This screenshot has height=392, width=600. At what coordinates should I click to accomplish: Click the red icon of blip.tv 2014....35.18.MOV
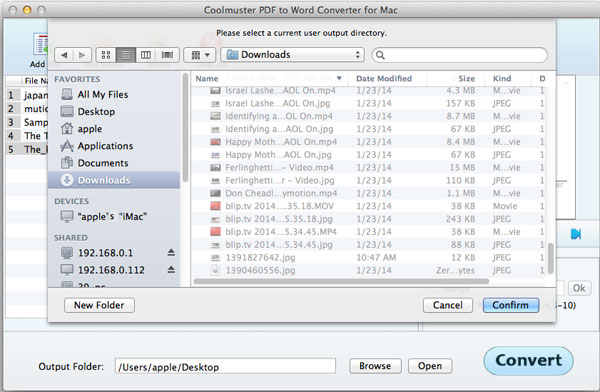(x=215, y=206)
